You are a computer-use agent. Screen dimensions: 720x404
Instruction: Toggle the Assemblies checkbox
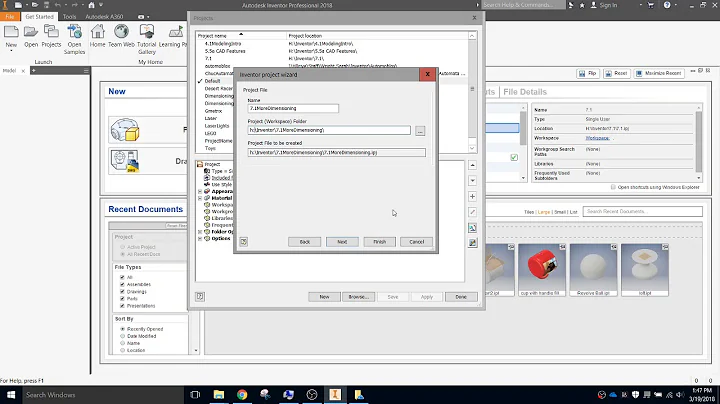pos(122,284)
